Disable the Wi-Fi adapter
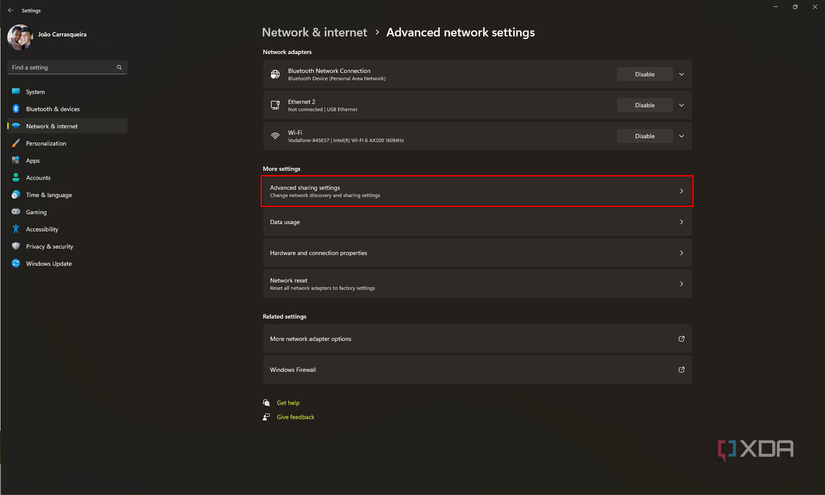 (644, 136)
